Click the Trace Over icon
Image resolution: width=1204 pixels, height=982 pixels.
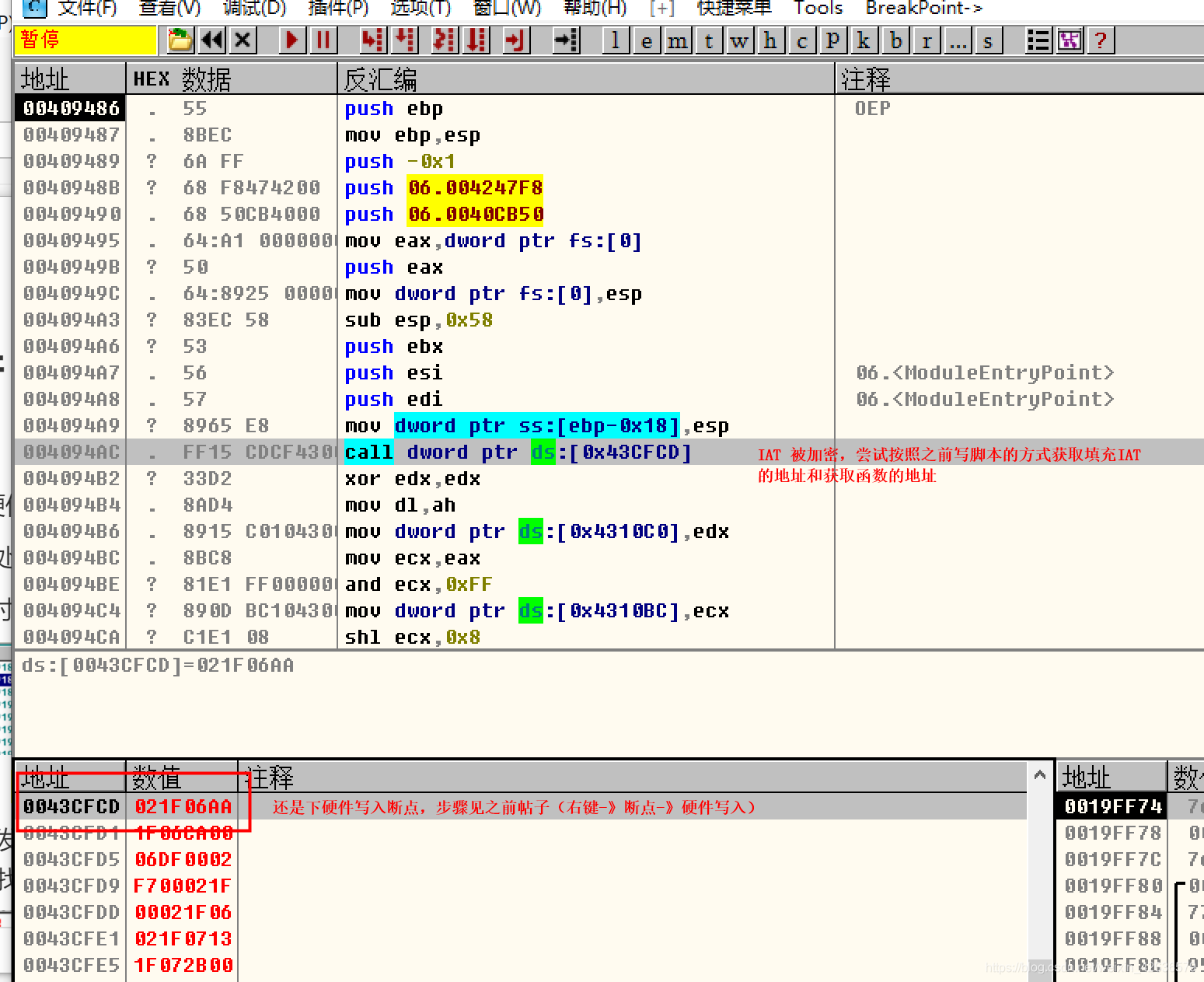coord(476,40)
